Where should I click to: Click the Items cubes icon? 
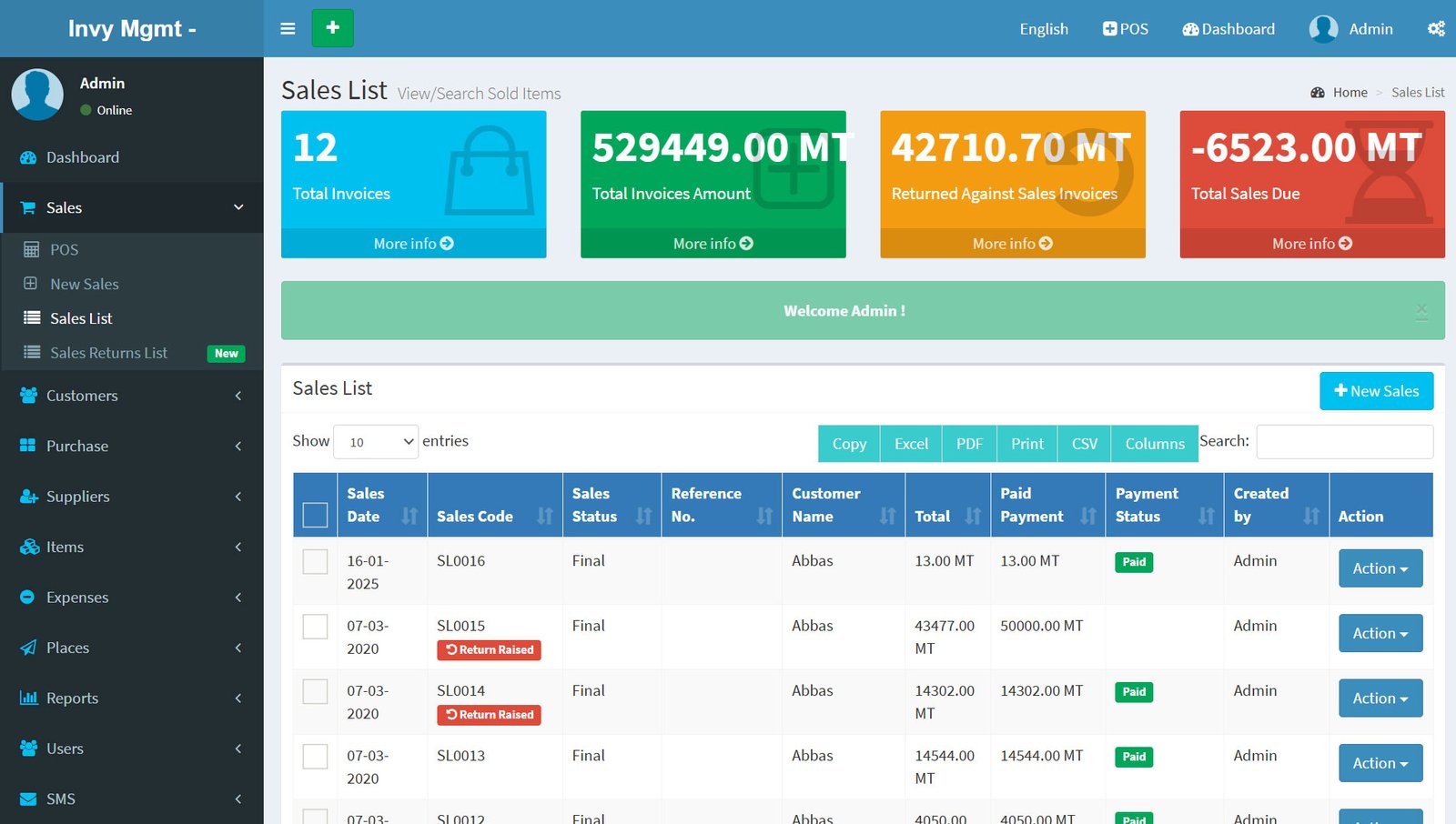(x=28, y=547)
